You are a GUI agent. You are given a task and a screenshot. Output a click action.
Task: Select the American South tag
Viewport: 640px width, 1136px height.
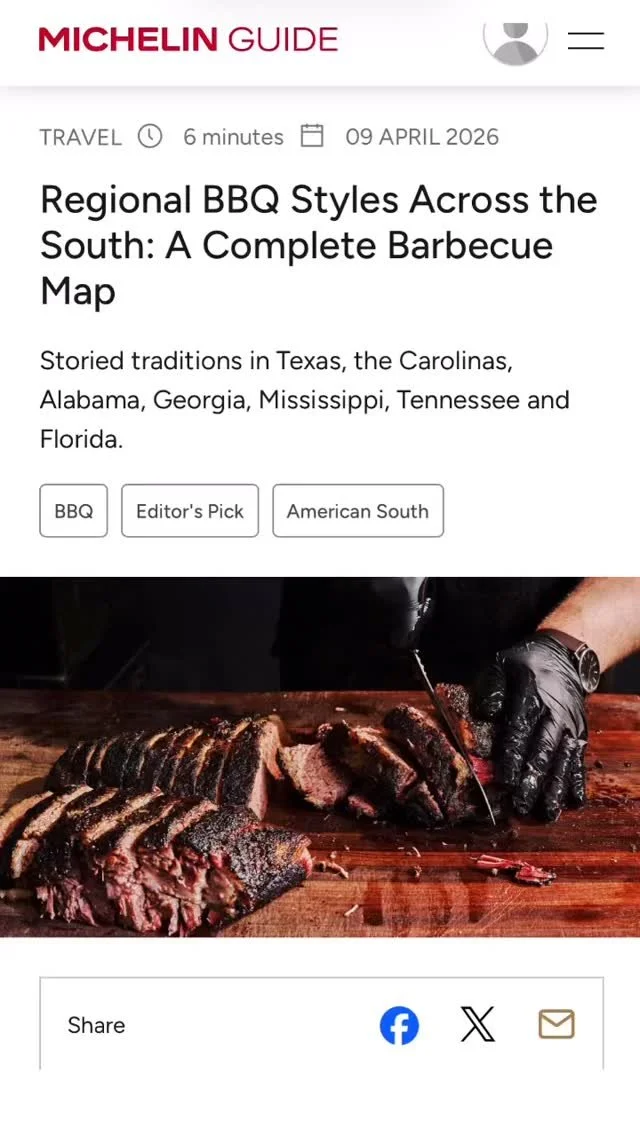pos(358,511)
